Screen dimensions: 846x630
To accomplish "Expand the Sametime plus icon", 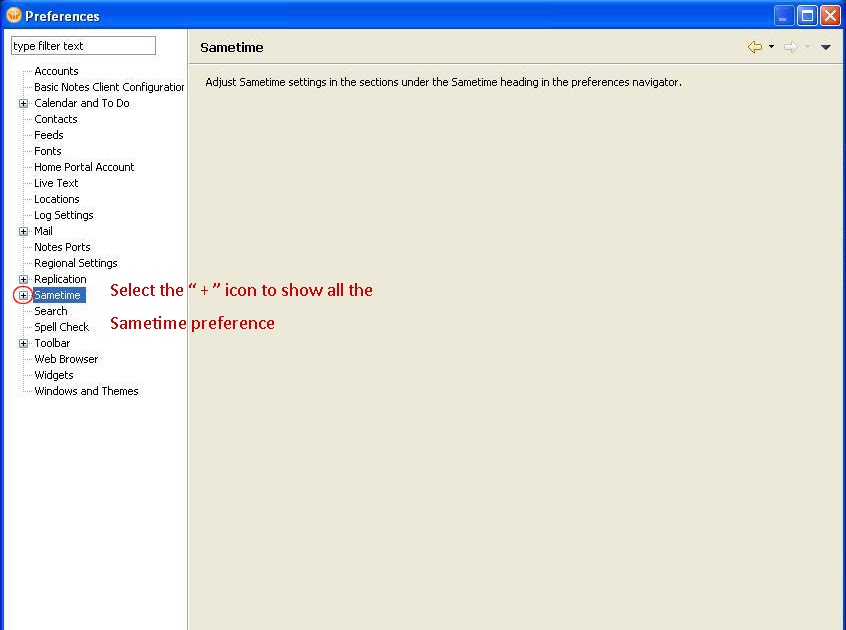I will tap(23, 296).
